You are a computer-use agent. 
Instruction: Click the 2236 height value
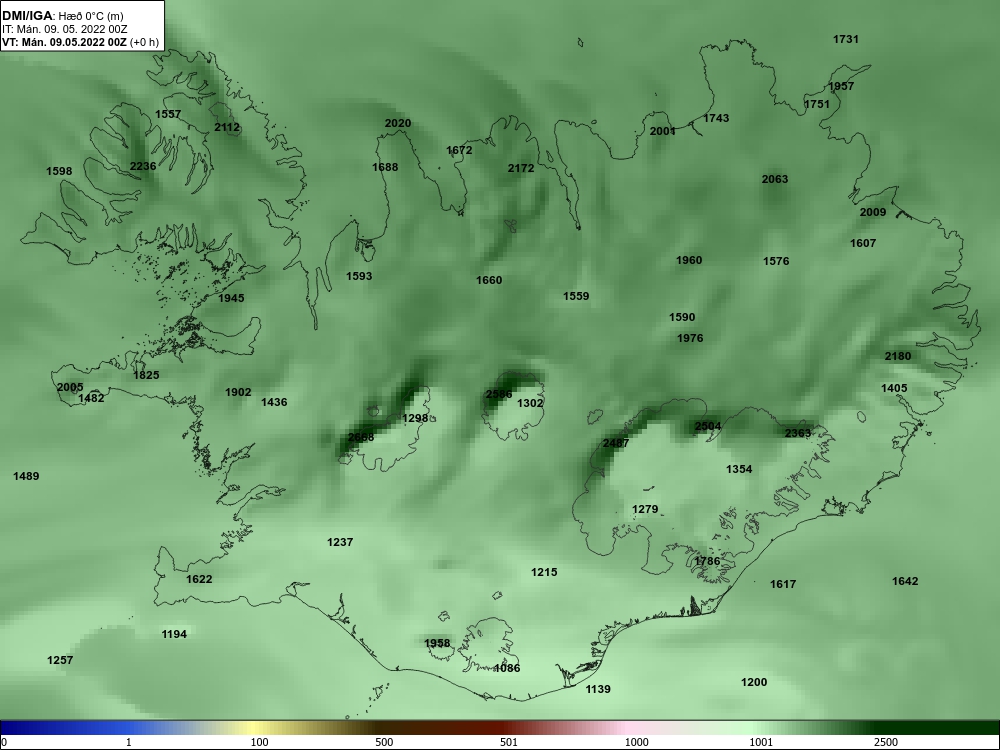143,166
